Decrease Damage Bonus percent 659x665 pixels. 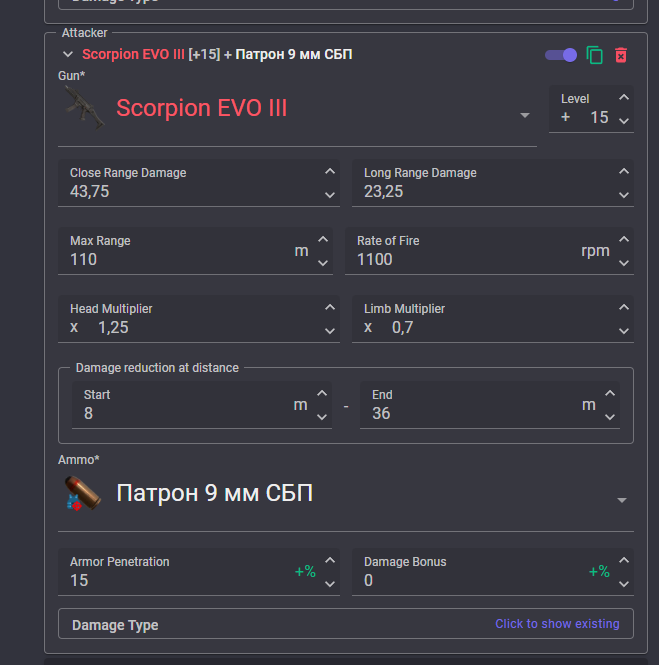(624, 584)
